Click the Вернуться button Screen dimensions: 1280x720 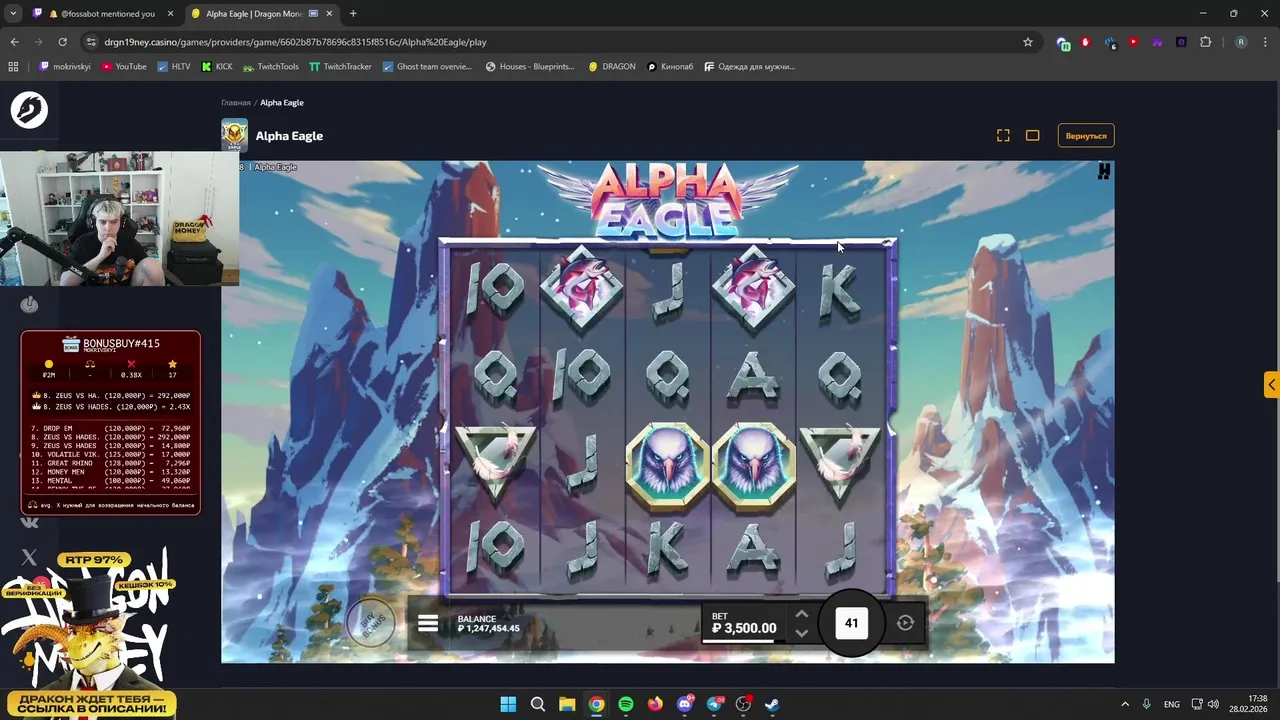click(x=1086, y=135)
